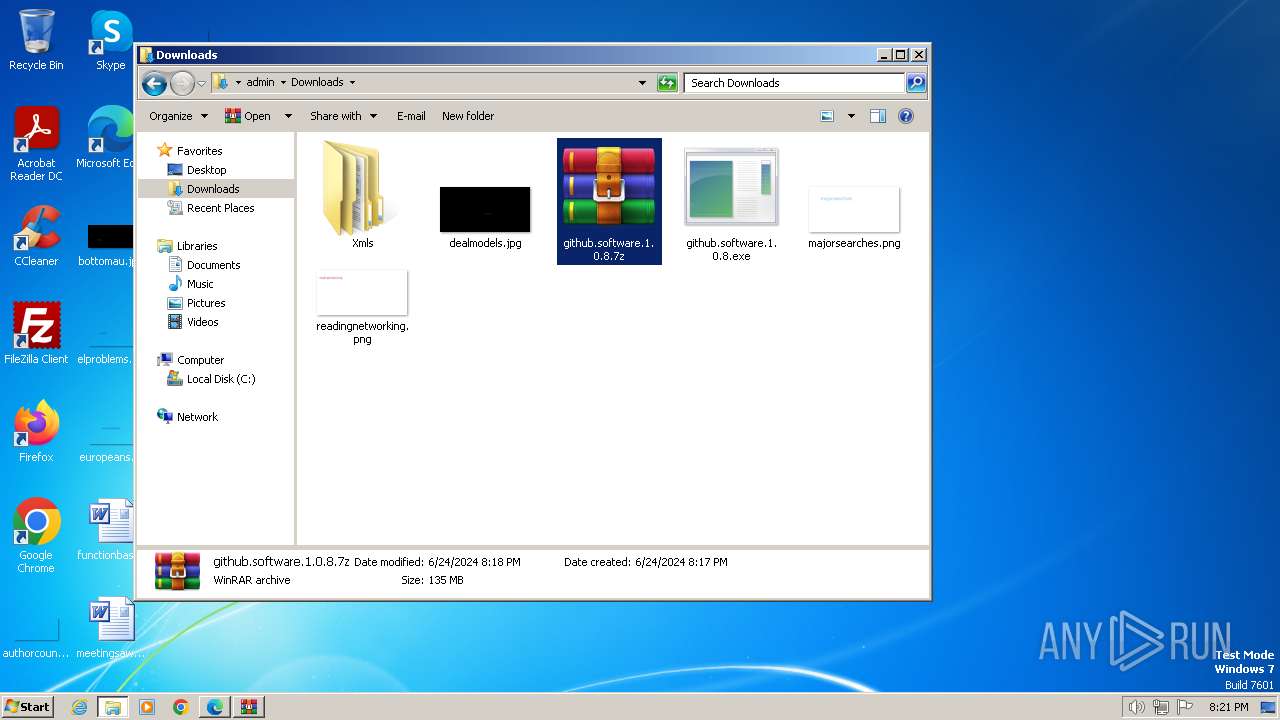Image resolution: width=1280 pixels, height=720 pixels.
Task: Expand the arrow after Downloads breadcrumb
Action: click(x=352, y=83)
